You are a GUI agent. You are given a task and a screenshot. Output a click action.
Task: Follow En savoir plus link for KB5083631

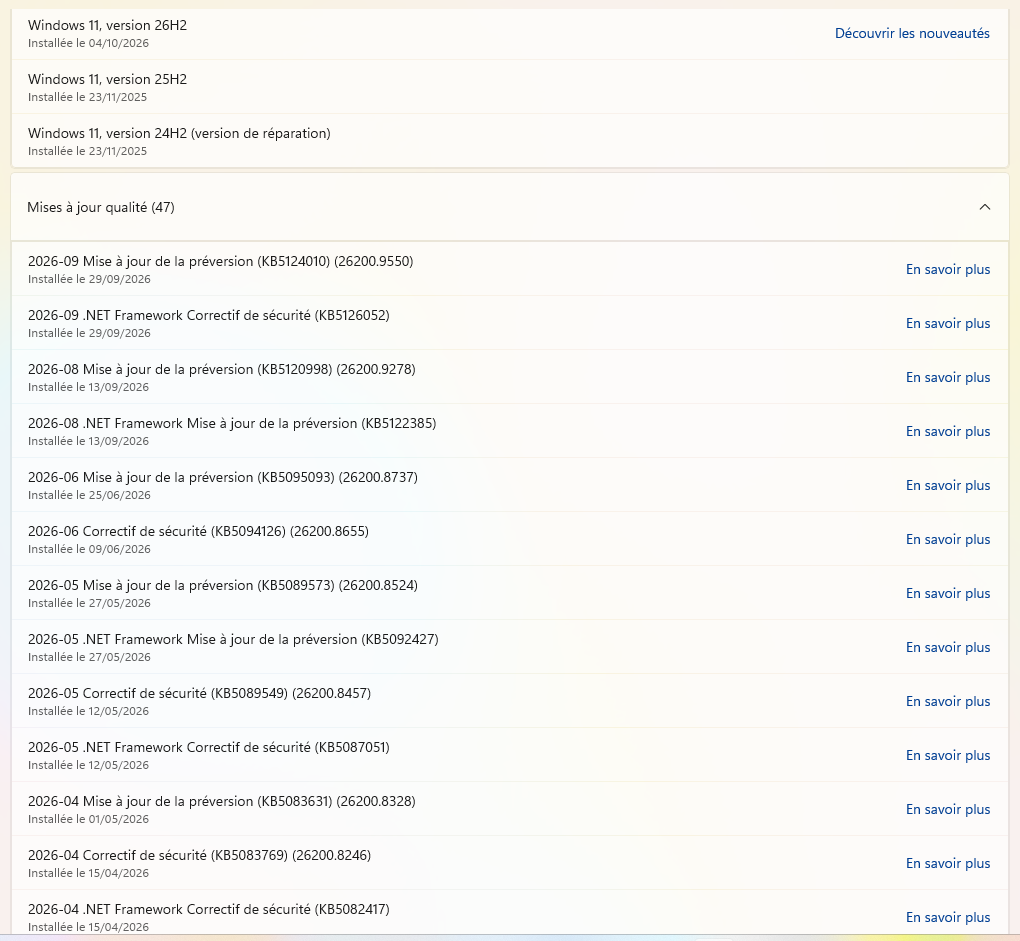[948, 809]
